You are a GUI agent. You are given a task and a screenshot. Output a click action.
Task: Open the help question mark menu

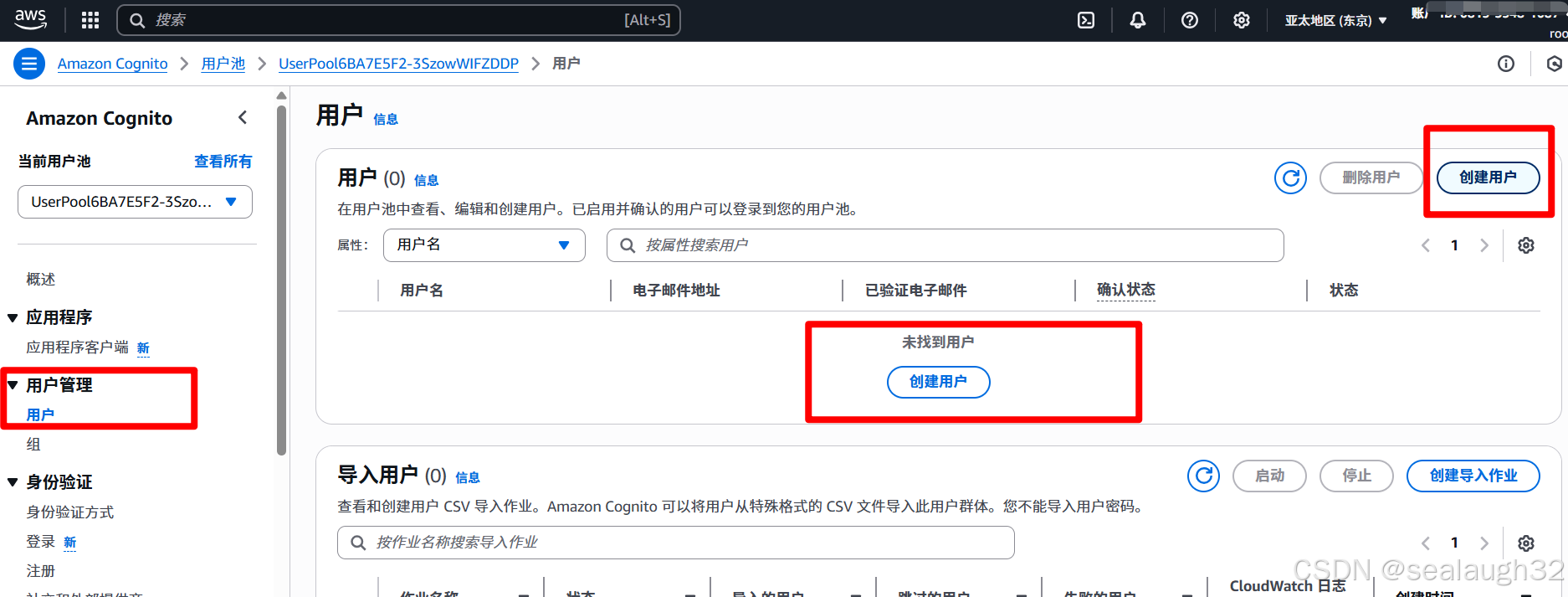1190,20
